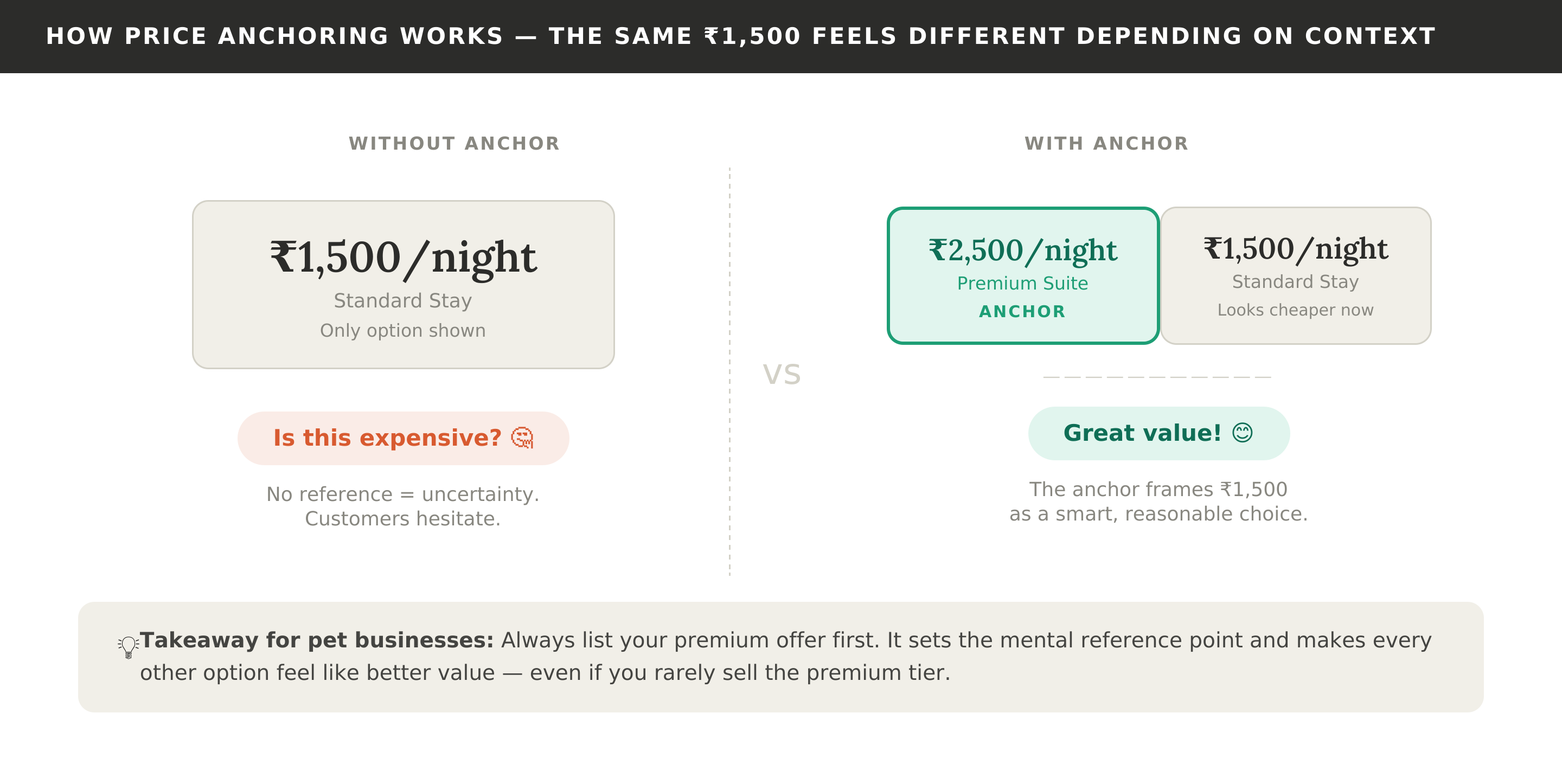Click the green ANCHOR label
1562x784 pixels.
tap(1022, 312)
